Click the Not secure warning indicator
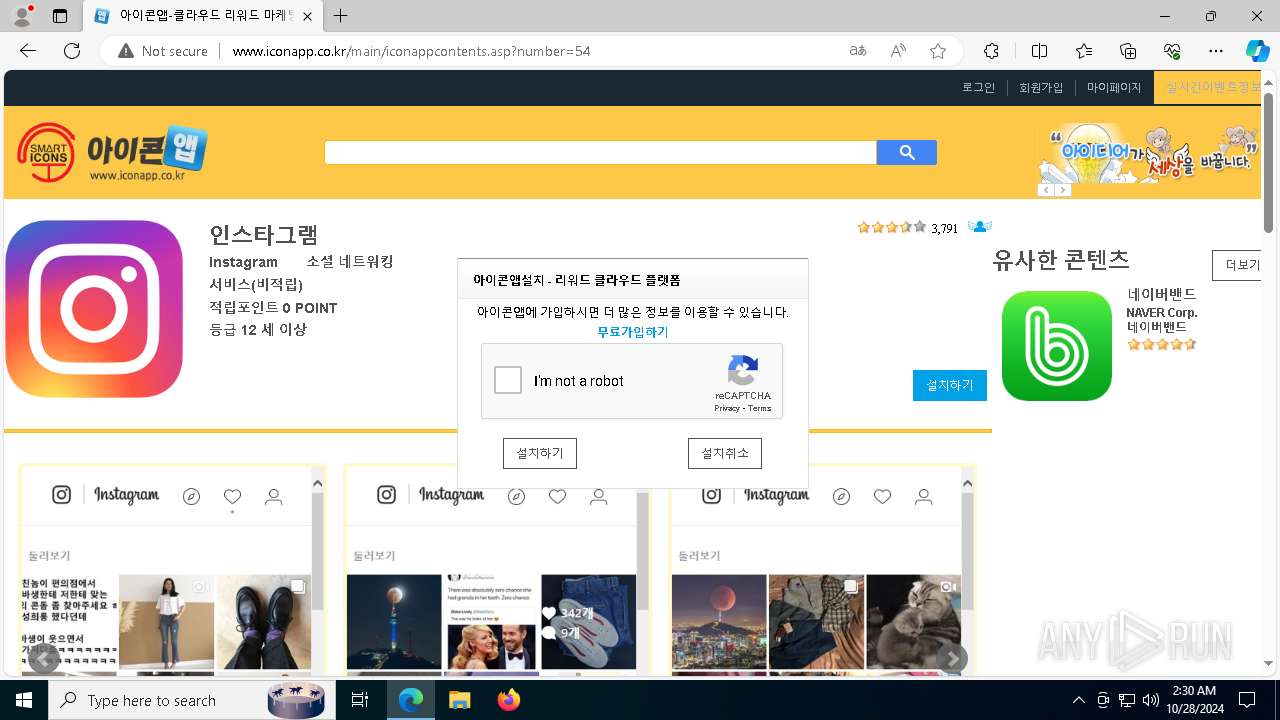The image size is (1280, 720). pyautogui.click(x=163, y=51)
